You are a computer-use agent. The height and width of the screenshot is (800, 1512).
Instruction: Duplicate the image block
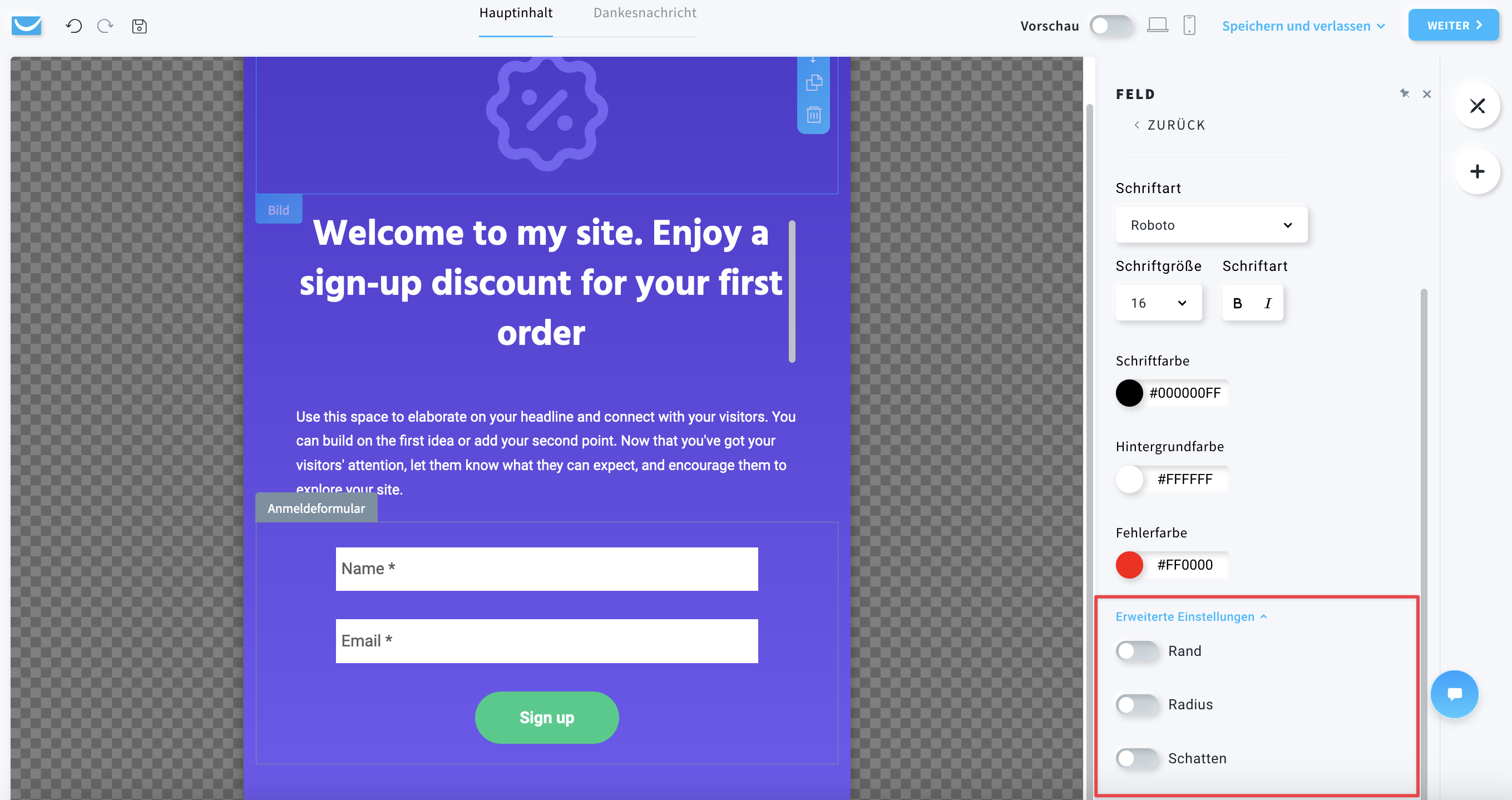[813, 83]
